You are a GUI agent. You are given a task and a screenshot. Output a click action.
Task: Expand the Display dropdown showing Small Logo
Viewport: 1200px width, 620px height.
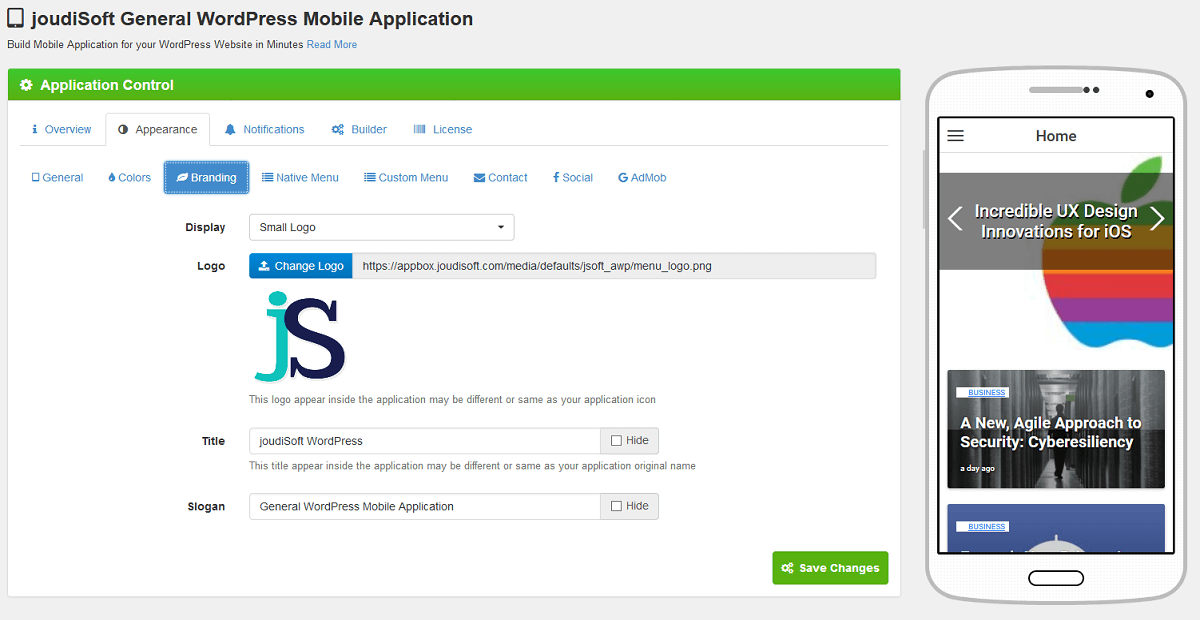point(381,227)
